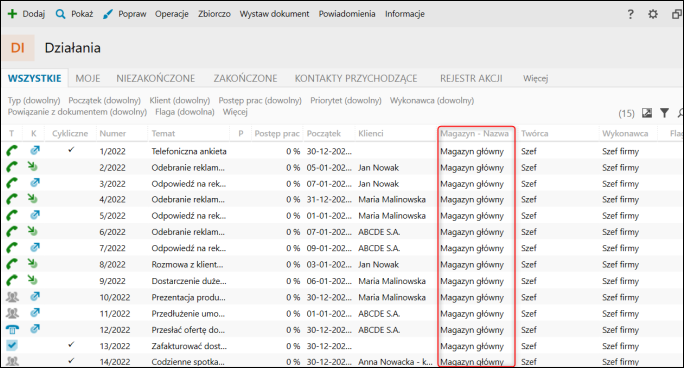Click the outgoing arrow icon in row 7/2022
The width and height of the screenshot is (684, 368).
pos(34,247)
